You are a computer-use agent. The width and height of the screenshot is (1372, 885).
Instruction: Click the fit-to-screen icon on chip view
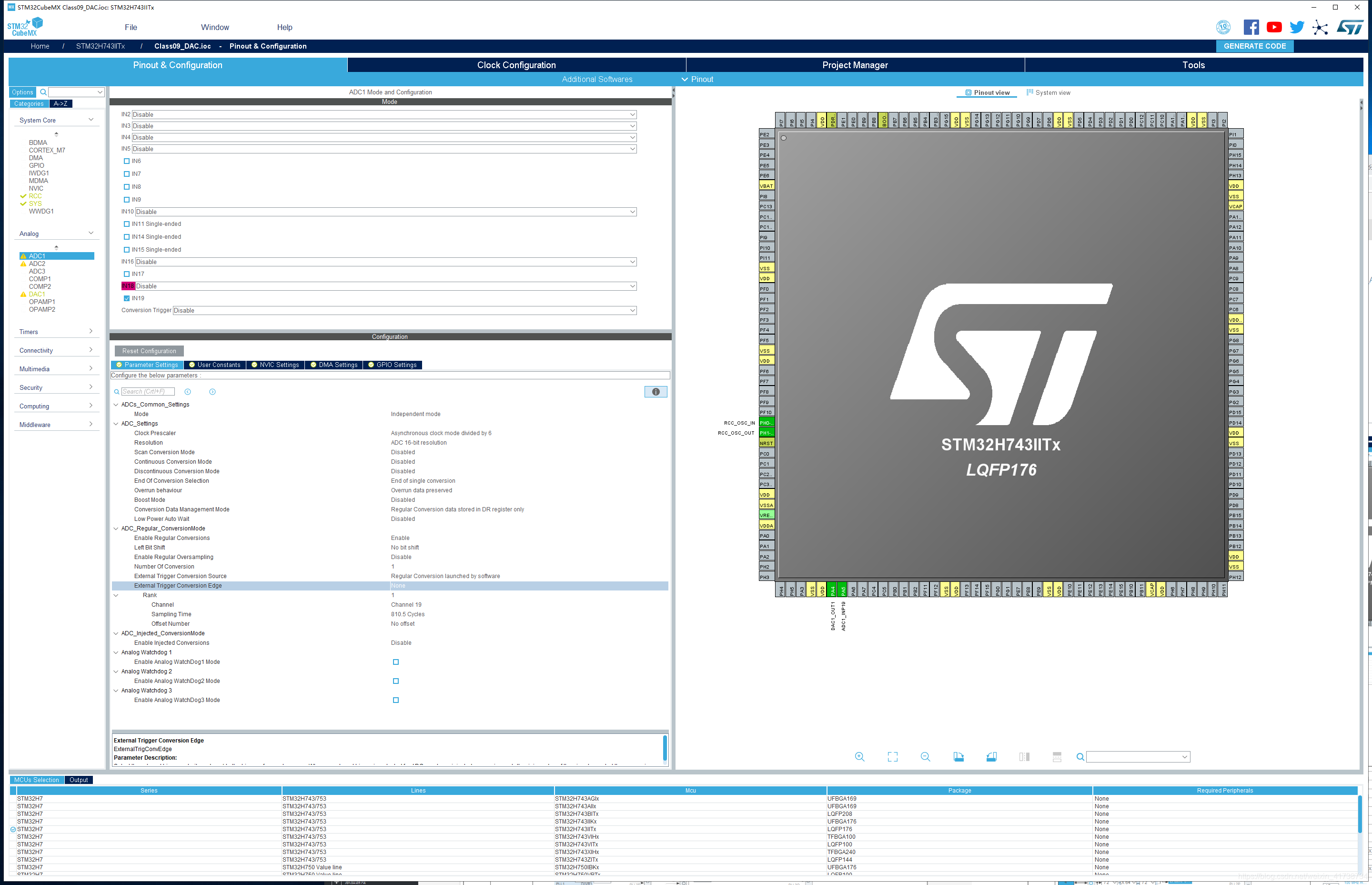(893, 756)
